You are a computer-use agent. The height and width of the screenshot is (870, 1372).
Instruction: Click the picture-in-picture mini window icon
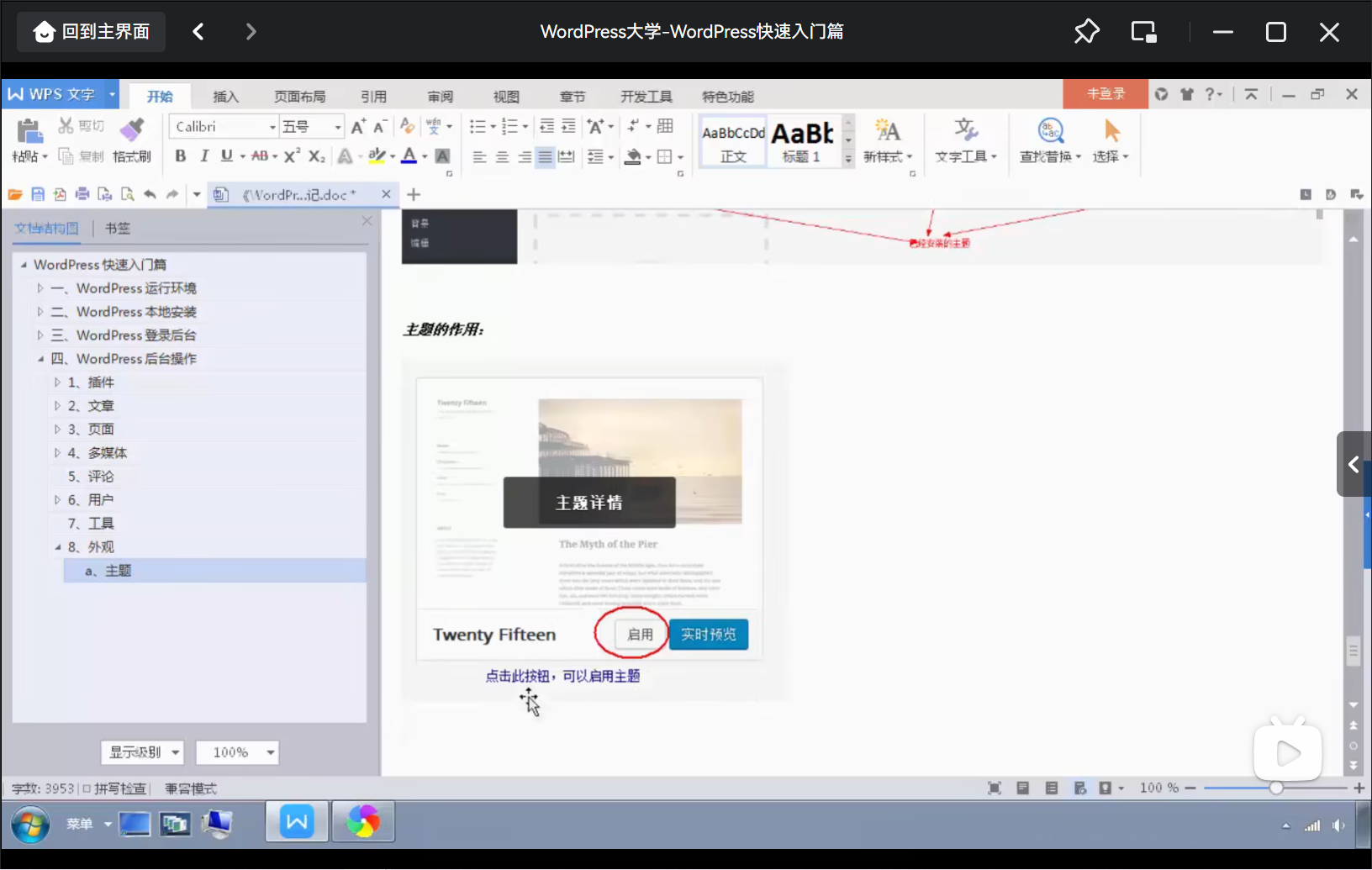pyautogui.click(x=1144, y=32)
